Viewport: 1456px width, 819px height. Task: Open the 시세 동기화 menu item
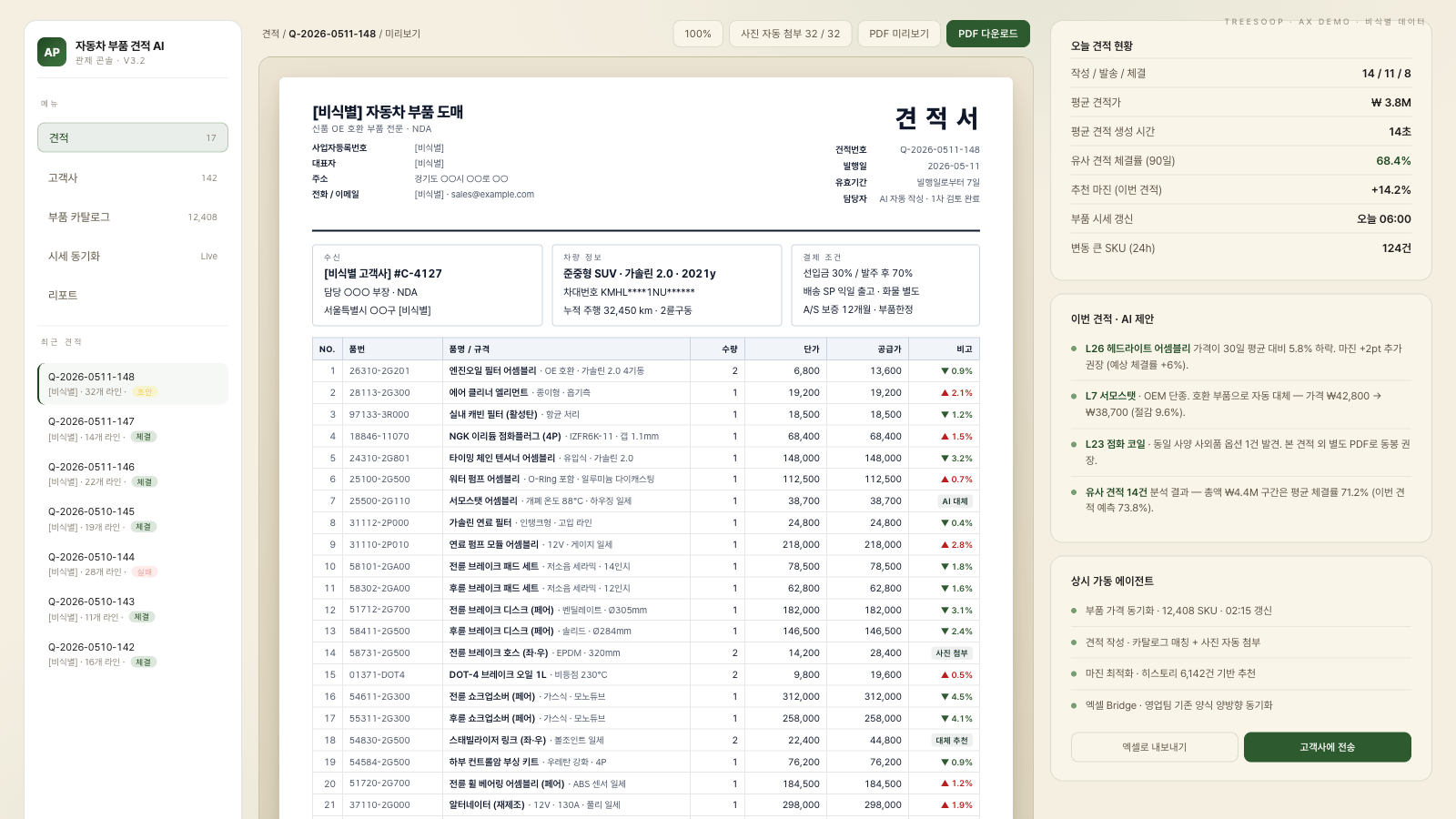pyautogui.click(x=133, y=256)
